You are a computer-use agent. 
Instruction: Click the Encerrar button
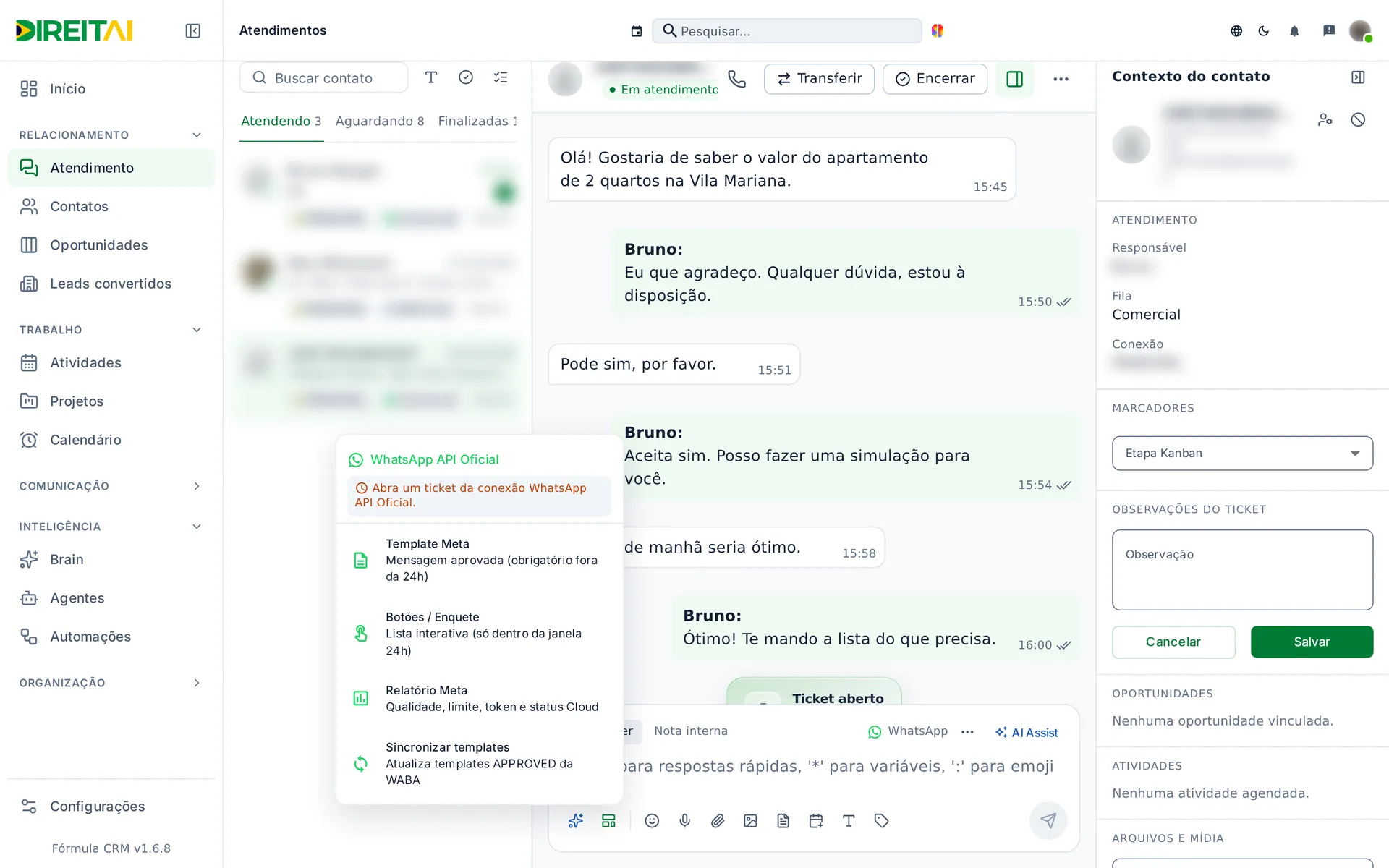[x=935, y=79]
